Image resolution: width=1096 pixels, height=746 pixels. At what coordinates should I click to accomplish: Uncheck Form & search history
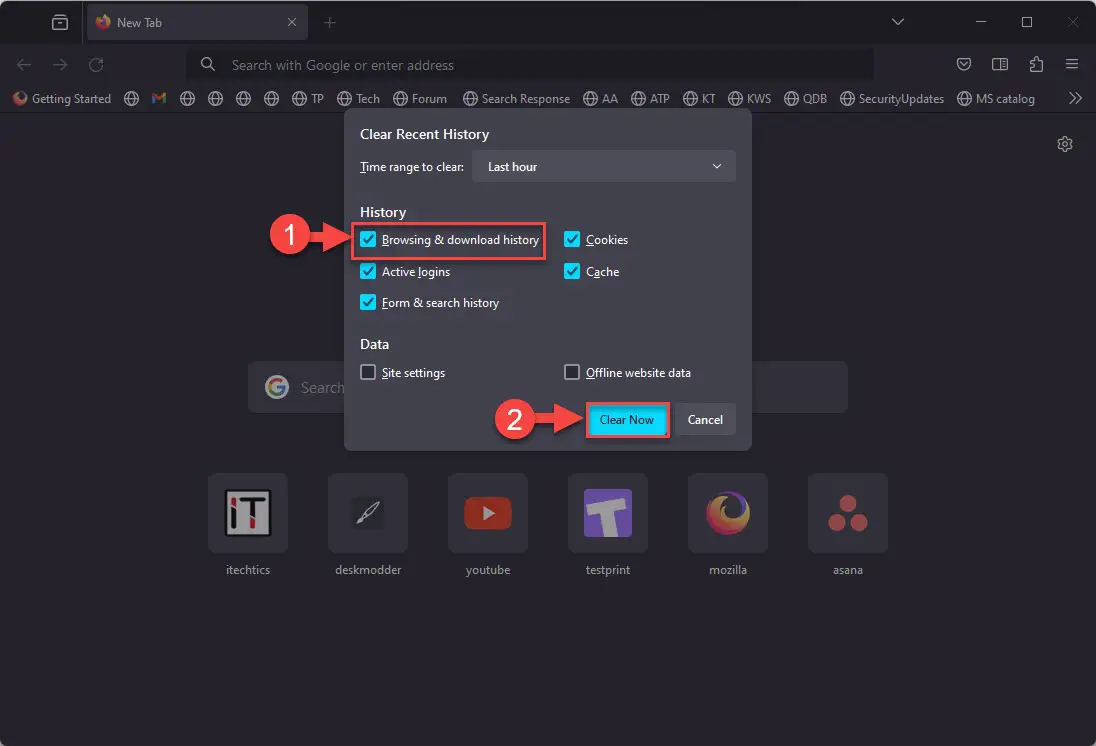[368, 303]
